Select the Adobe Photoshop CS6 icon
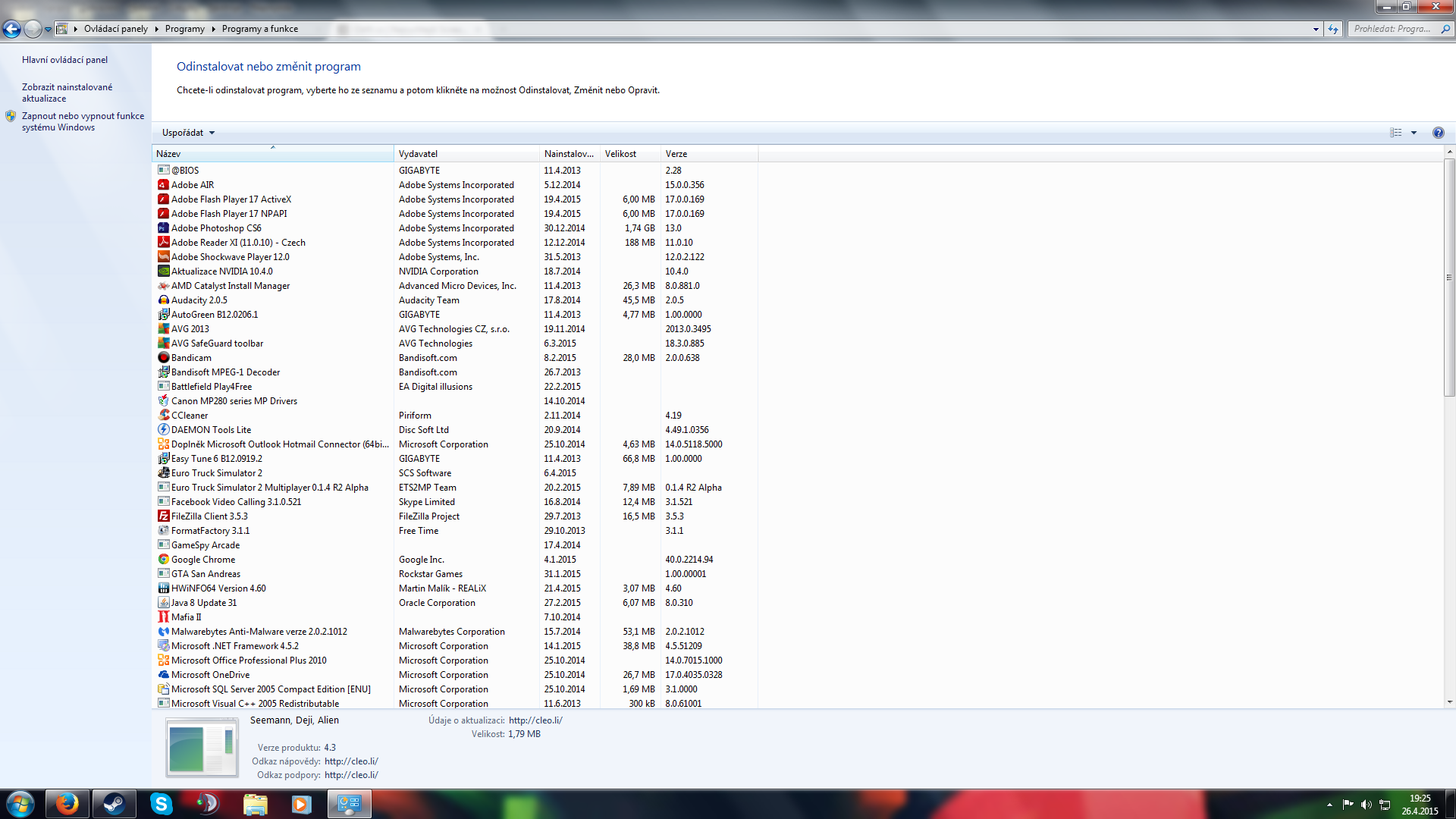Viewport: 1456px width, 819px height. coord(163,228)
